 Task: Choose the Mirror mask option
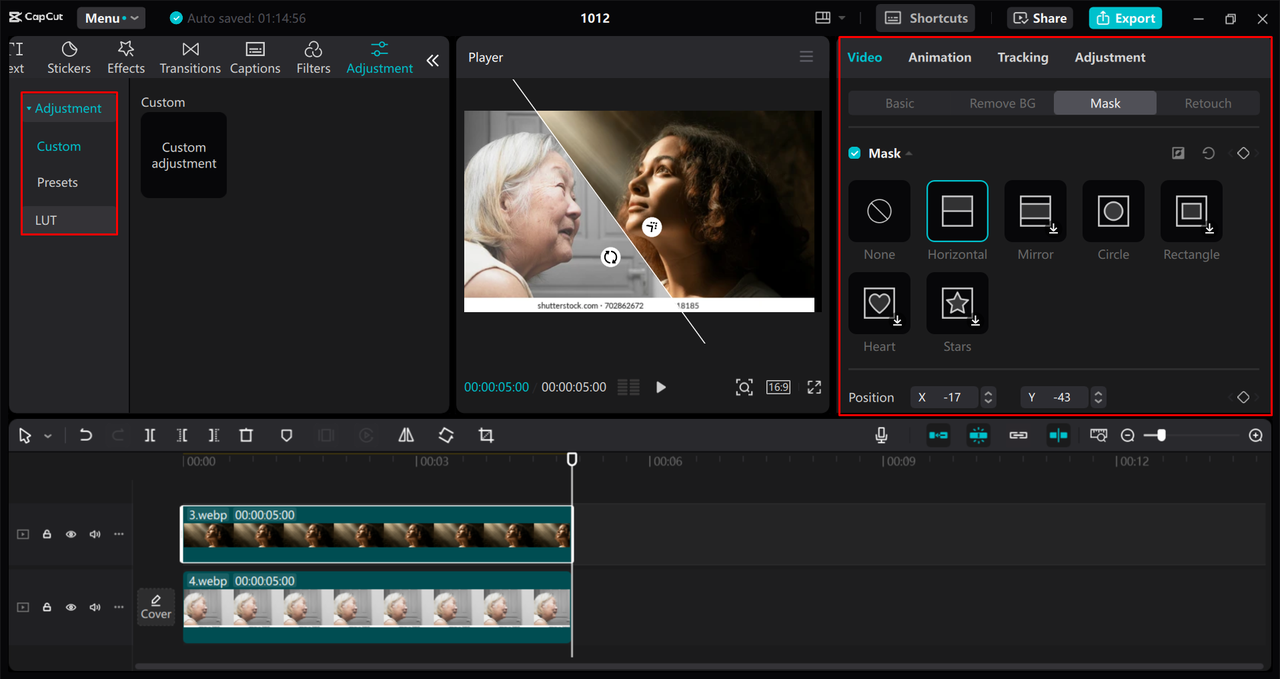tap(1035, 211)
